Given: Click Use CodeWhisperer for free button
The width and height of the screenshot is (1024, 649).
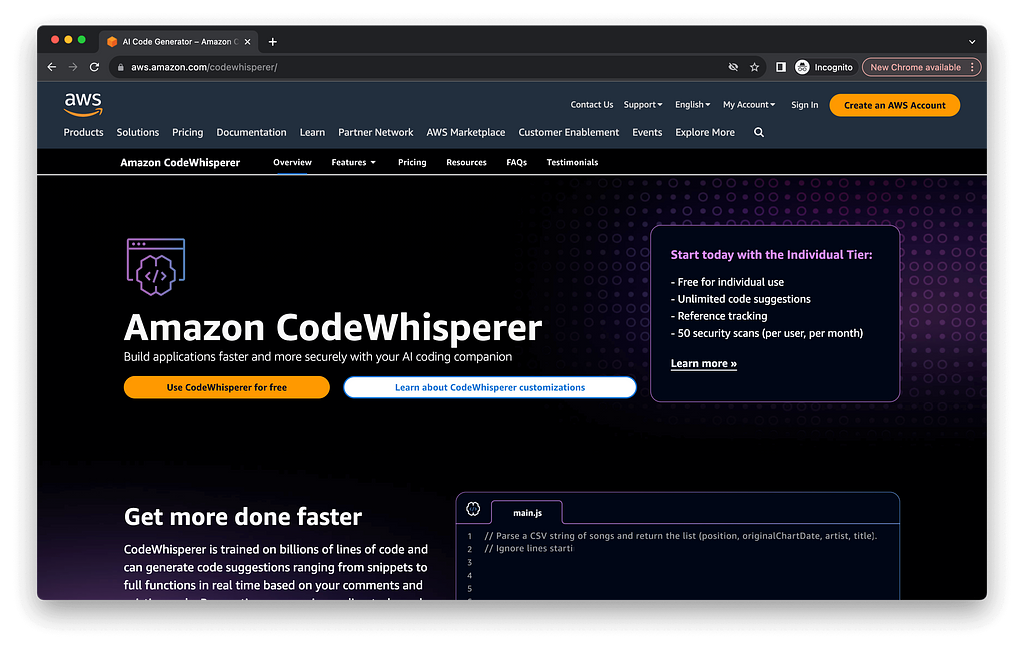Looking at the screenshot, I should (227, 387).
